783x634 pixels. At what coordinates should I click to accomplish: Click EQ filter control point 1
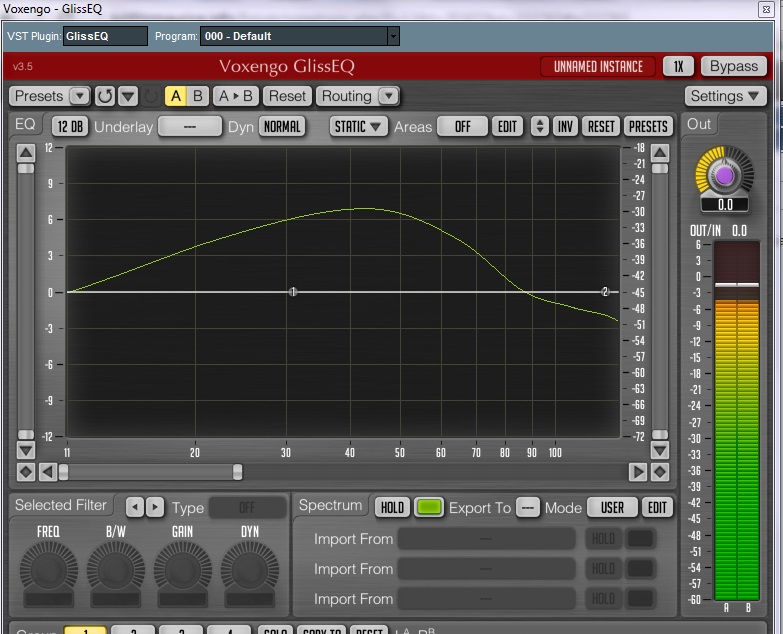coord(293,292)
